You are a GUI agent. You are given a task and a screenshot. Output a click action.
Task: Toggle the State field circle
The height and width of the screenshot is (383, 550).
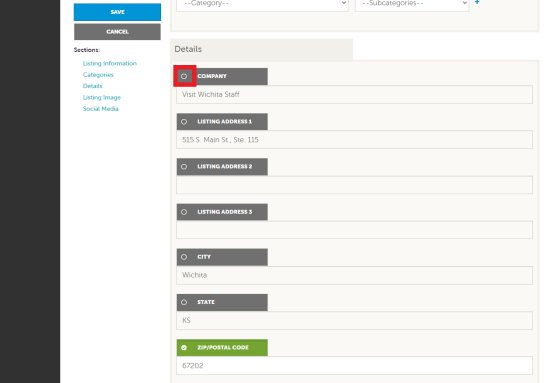click(184, 302)
